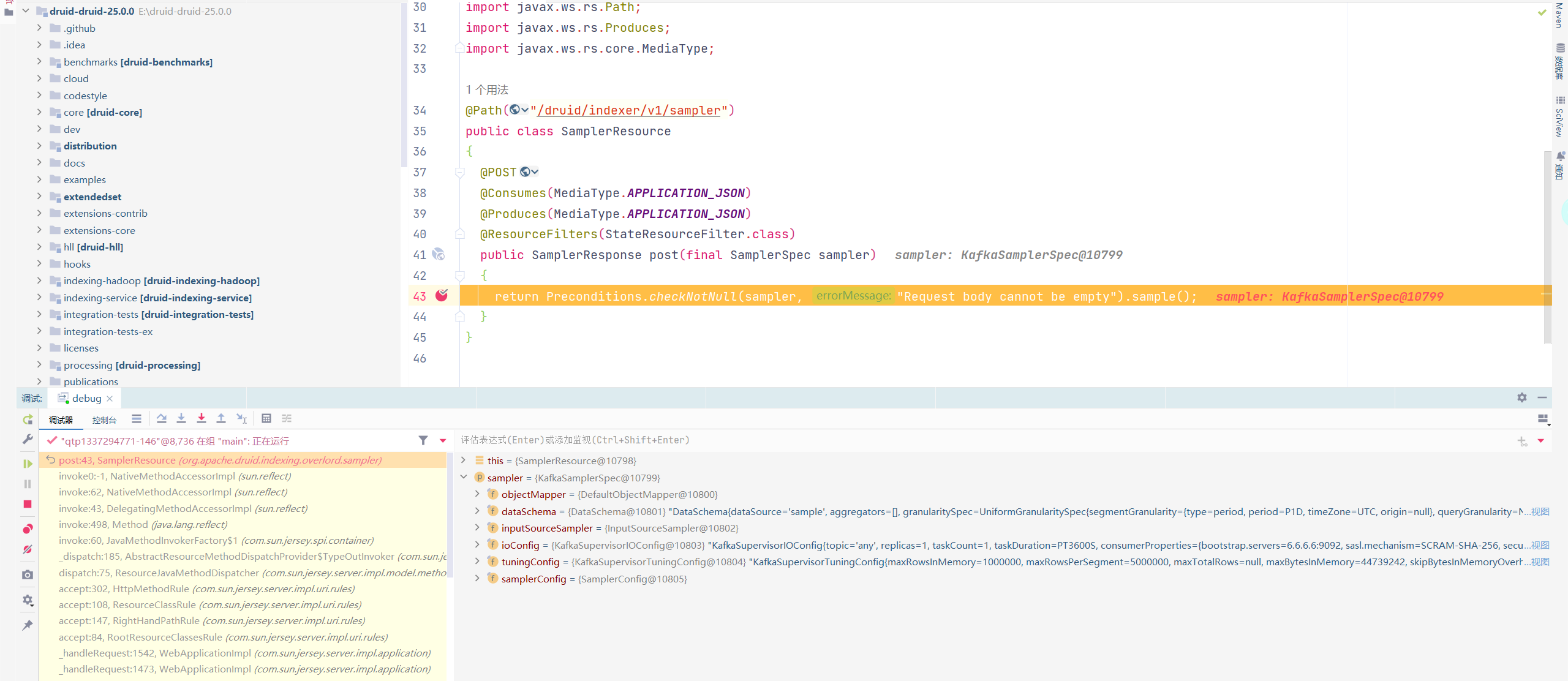Click the Evaluate Expression calculator icon

coord(266,419)
